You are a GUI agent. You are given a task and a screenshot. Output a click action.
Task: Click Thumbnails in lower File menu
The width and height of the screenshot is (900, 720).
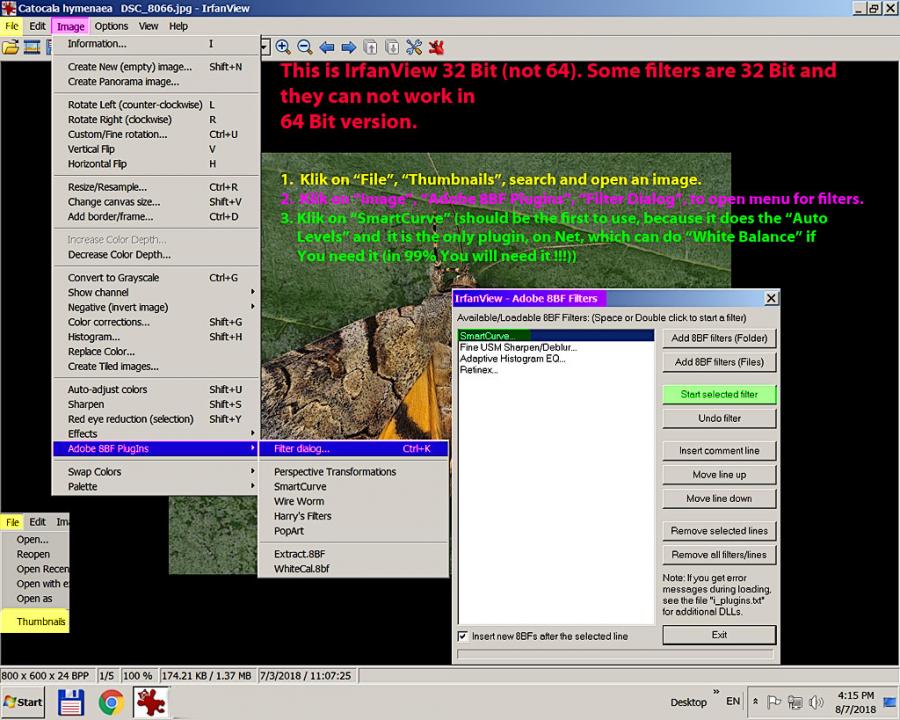point(35,622)
